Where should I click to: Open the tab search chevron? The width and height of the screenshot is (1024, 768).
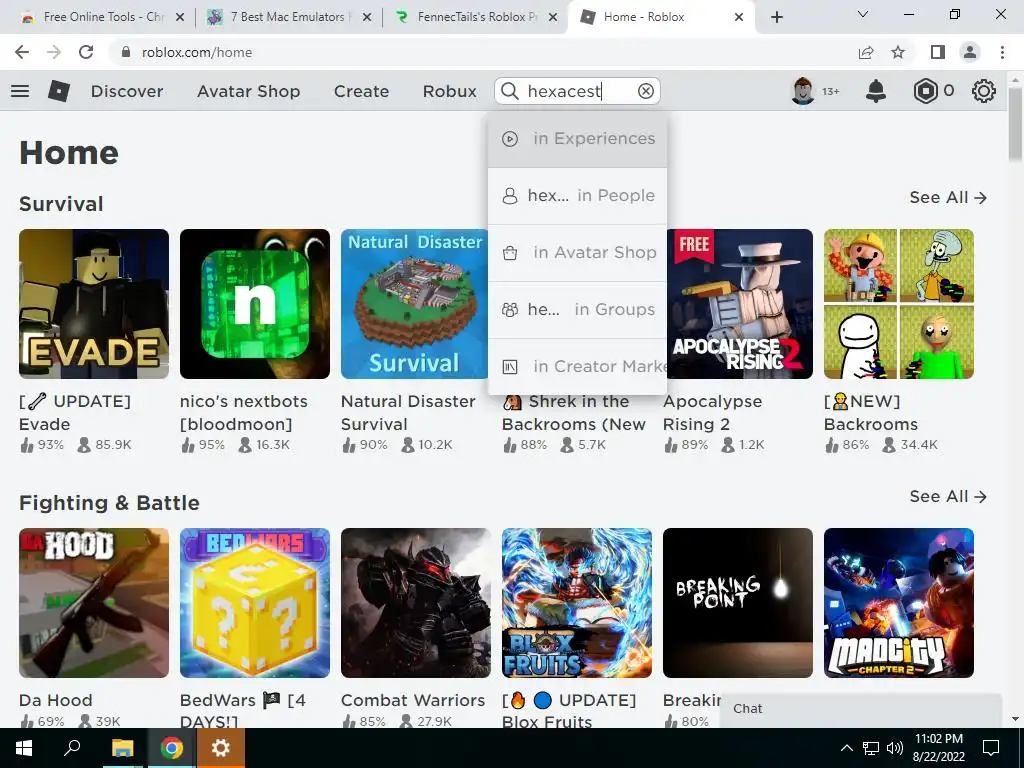click(x=863, y=14)
